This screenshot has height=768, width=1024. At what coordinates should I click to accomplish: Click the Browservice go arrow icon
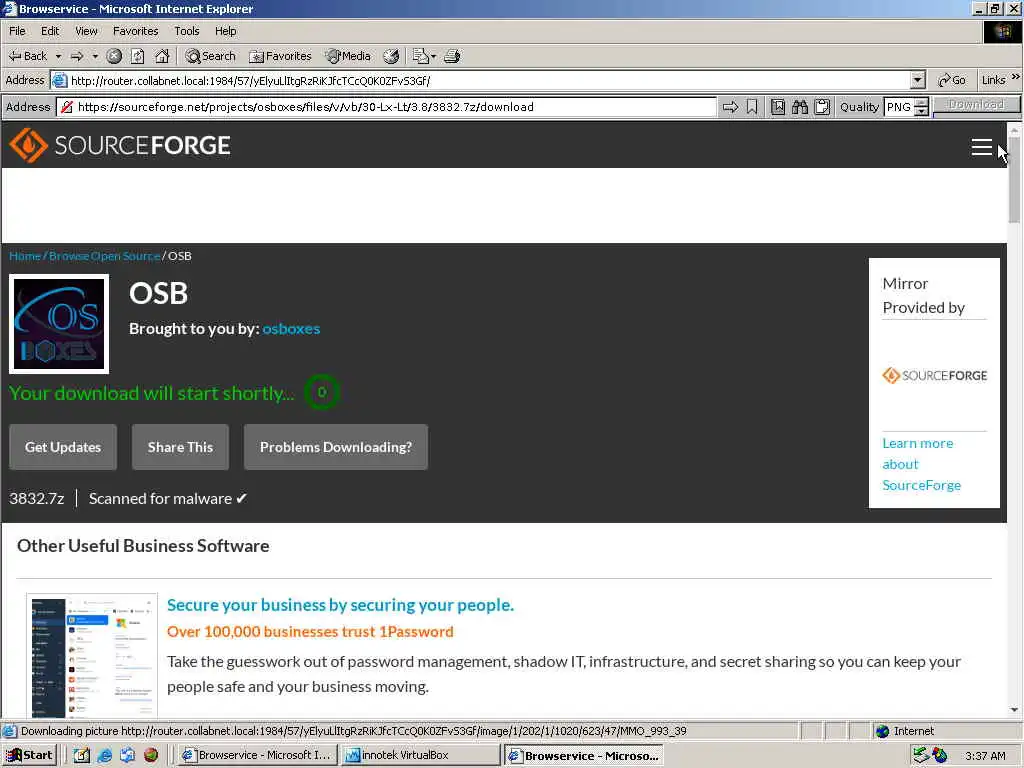(730, 106)
